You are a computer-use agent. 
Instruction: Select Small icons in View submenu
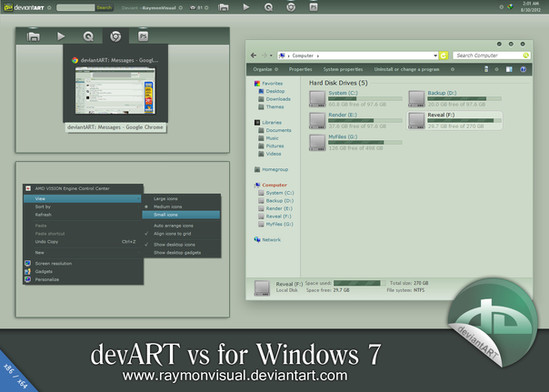[181, 215]
